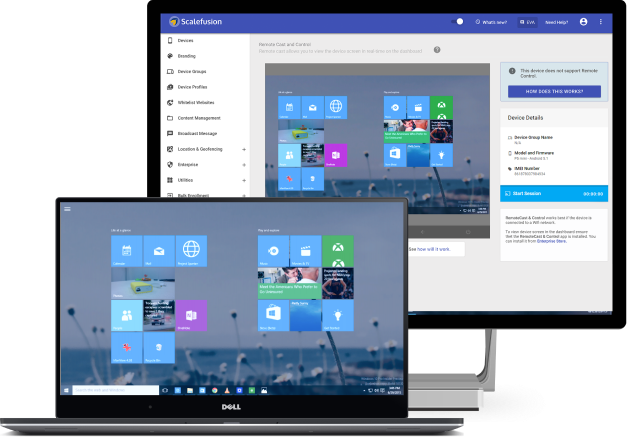Open the Calendar tile on the laptop
This screenshot has height=438, width=627.
pos(126,251)
